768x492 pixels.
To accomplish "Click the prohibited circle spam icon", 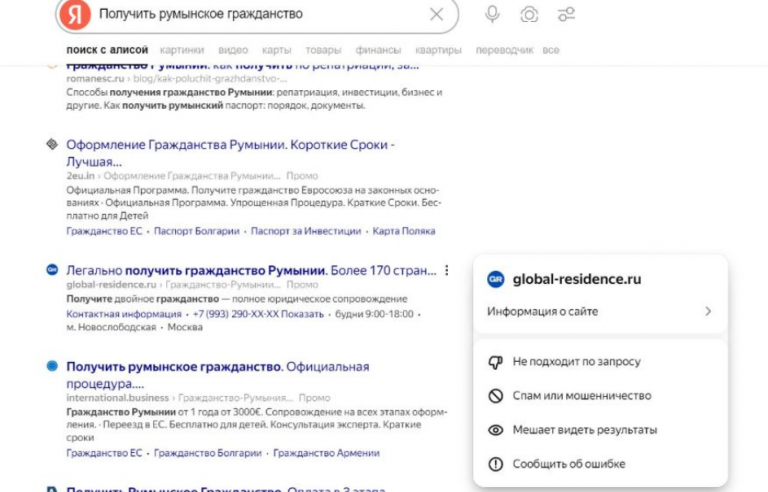I will (x=496, y=396).
